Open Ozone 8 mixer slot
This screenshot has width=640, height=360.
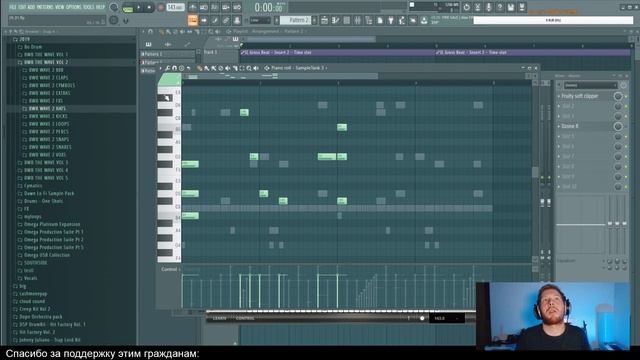570,127
